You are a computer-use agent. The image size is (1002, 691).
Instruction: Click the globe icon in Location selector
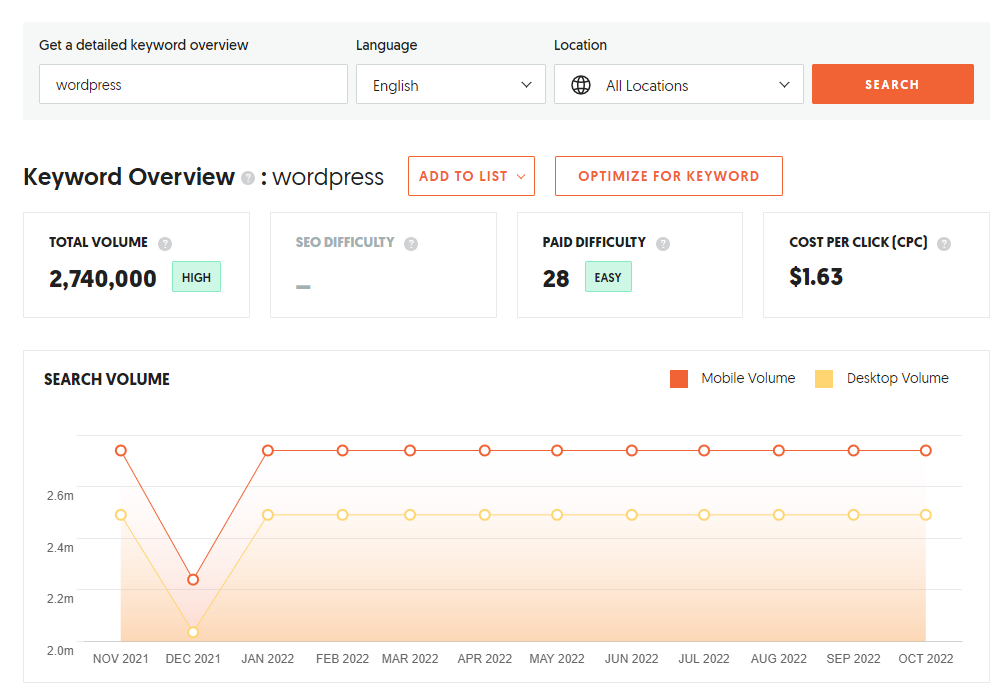[580, 84]
